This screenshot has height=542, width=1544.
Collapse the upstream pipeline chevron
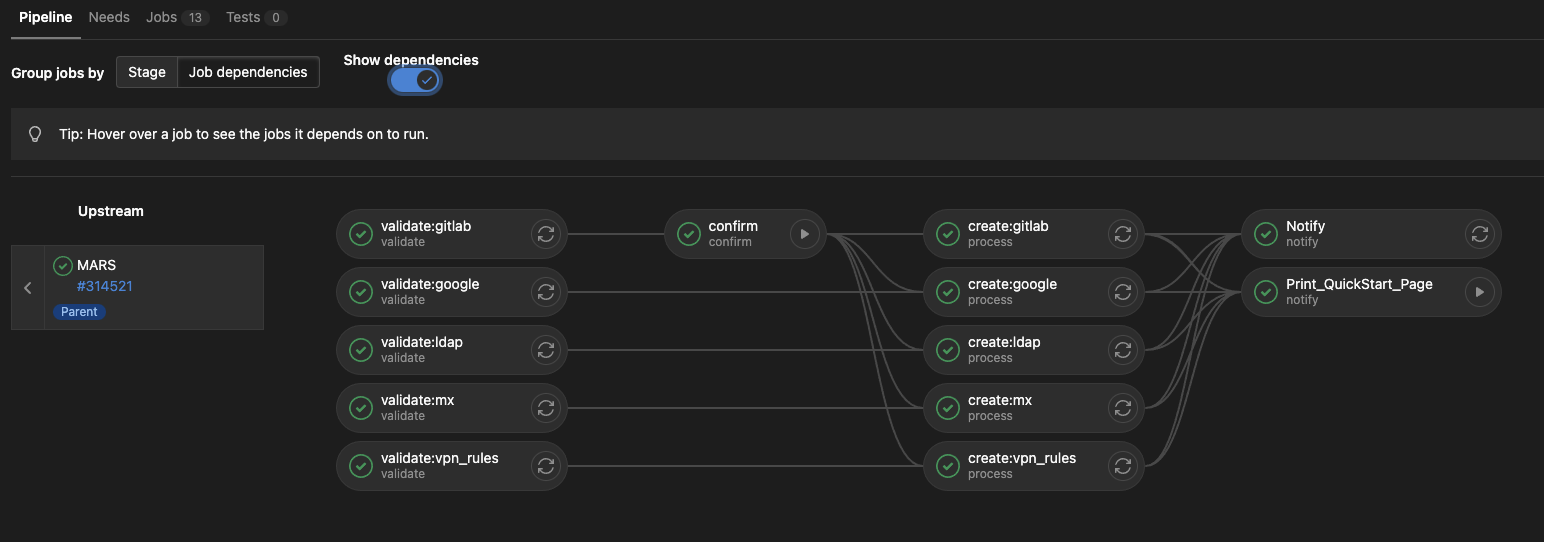click(28, 288)
